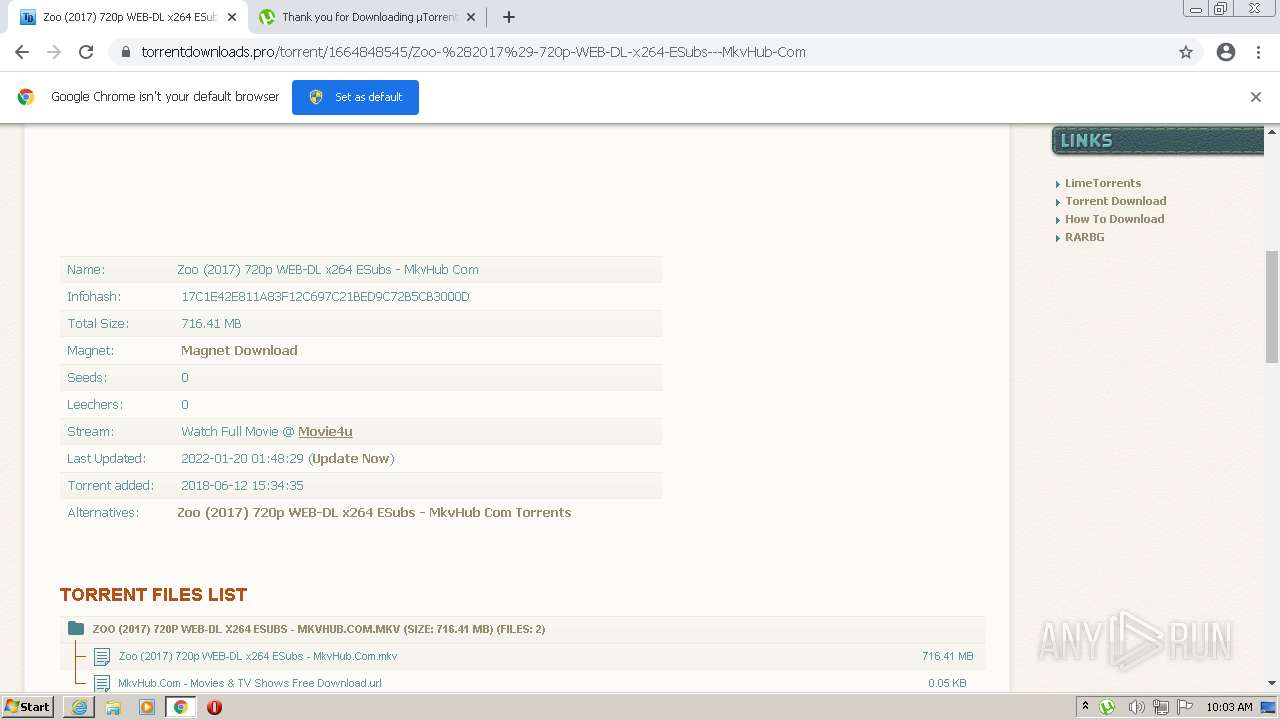Click the page vertical scrollbar thumb
The width and height of the screenshot is (1280, 720).
click(x=1272, y=307)
